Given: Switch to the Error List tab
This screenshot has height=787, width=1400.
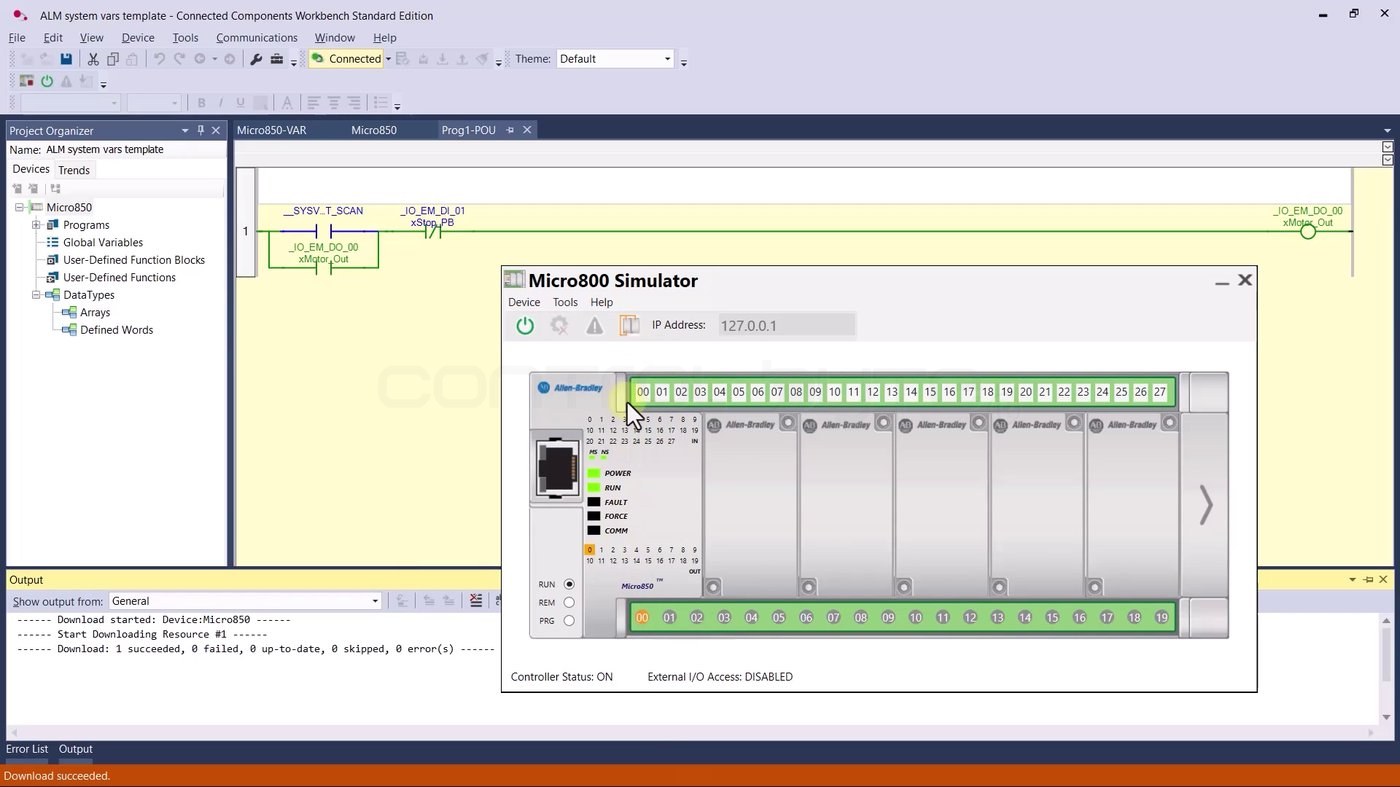Looking at the screenshot, I should tap(27, 749).
